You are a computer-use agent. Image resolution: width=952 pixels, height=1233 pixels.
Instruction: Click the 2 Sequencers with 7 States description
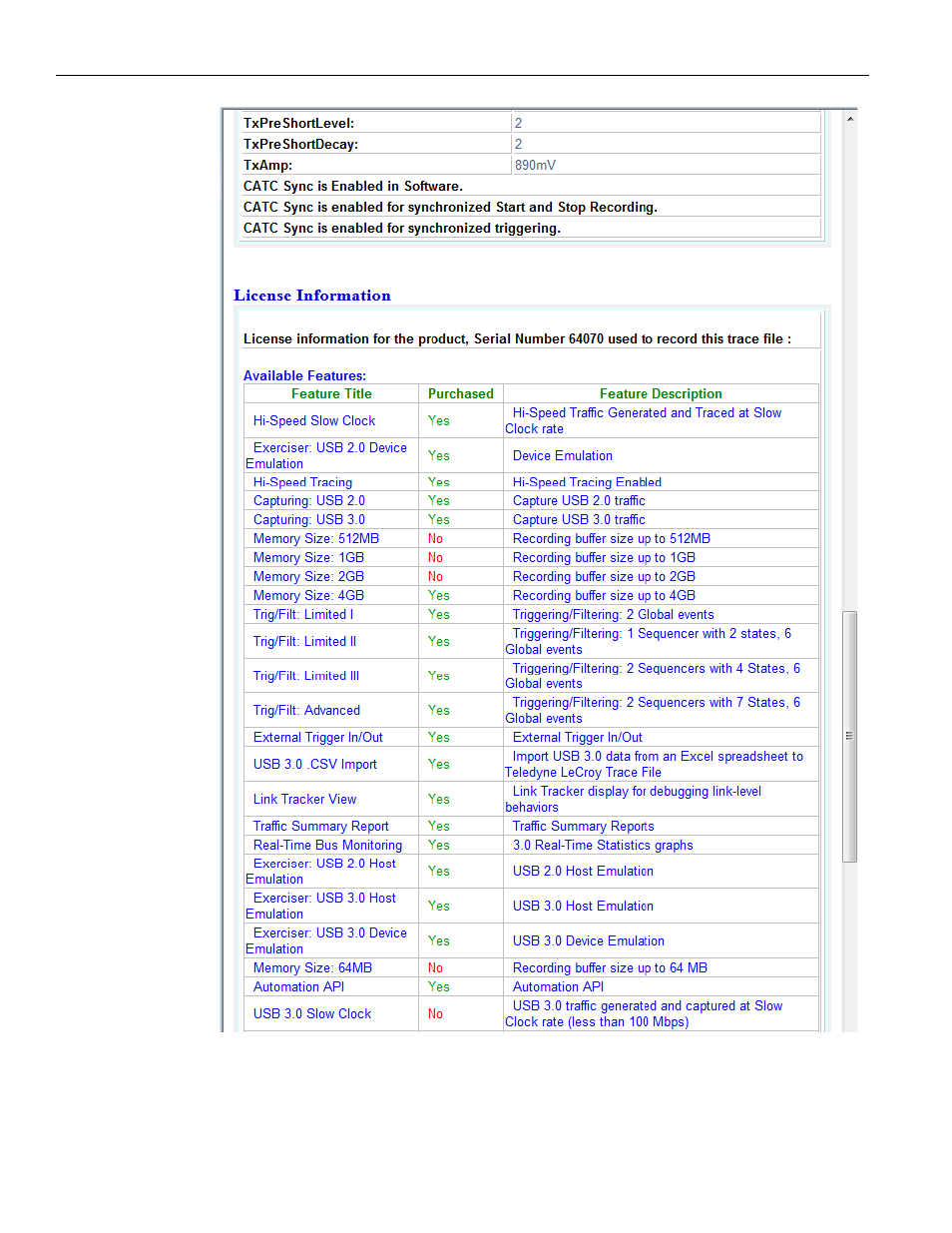(653, 711)
